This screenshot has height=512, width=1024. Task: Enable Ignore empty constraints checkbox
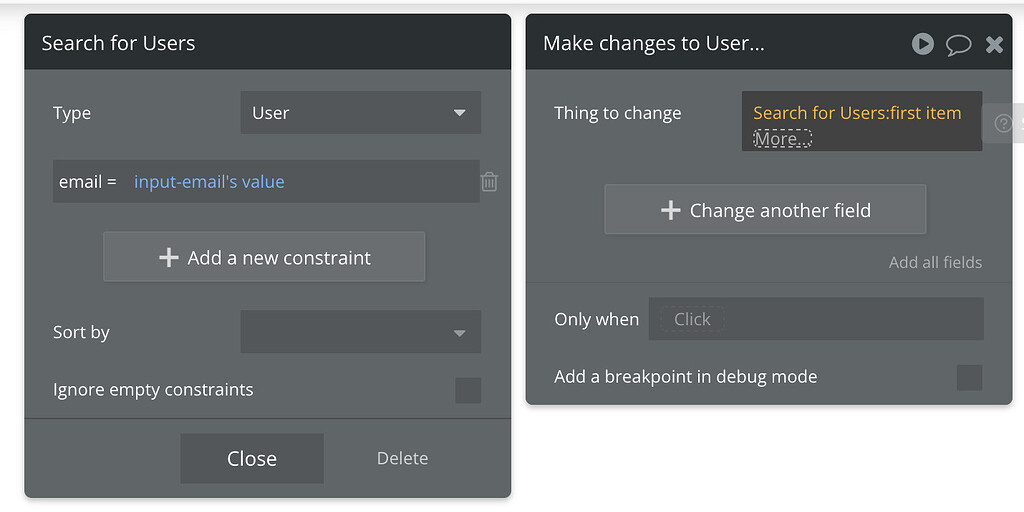(468, 391)
